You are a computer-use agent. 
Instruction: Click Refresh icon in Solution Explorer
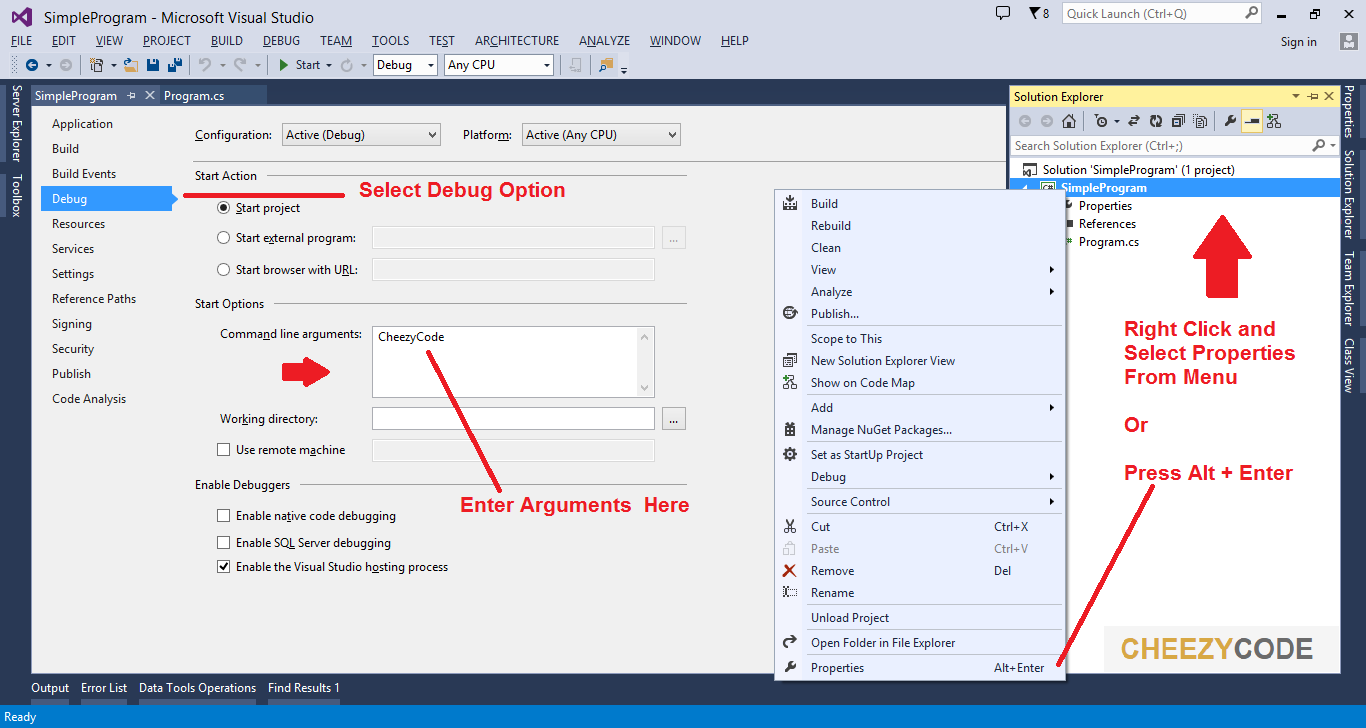point(1156,121)
